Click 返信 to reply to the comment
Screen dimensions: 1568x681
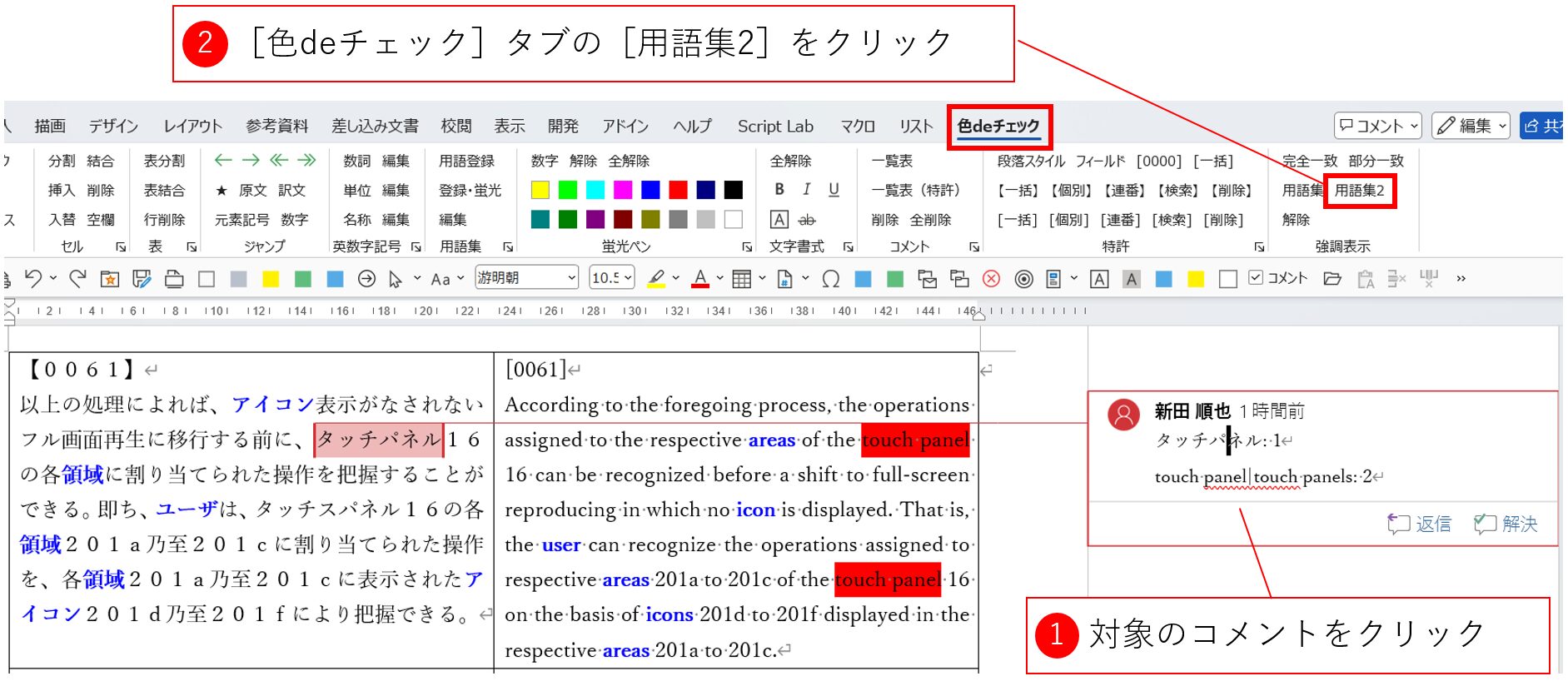point(1421,524)
